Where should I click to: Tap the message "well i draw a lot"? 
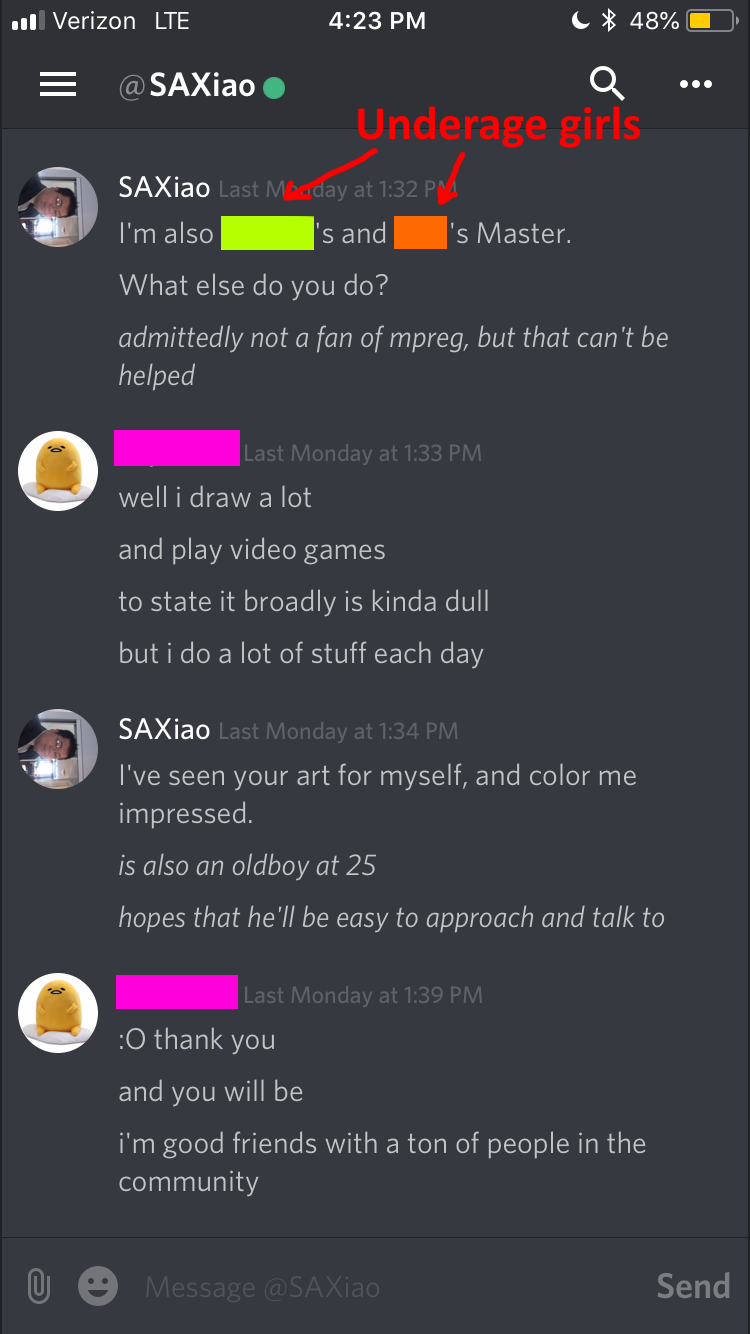(x=215, y=497)
